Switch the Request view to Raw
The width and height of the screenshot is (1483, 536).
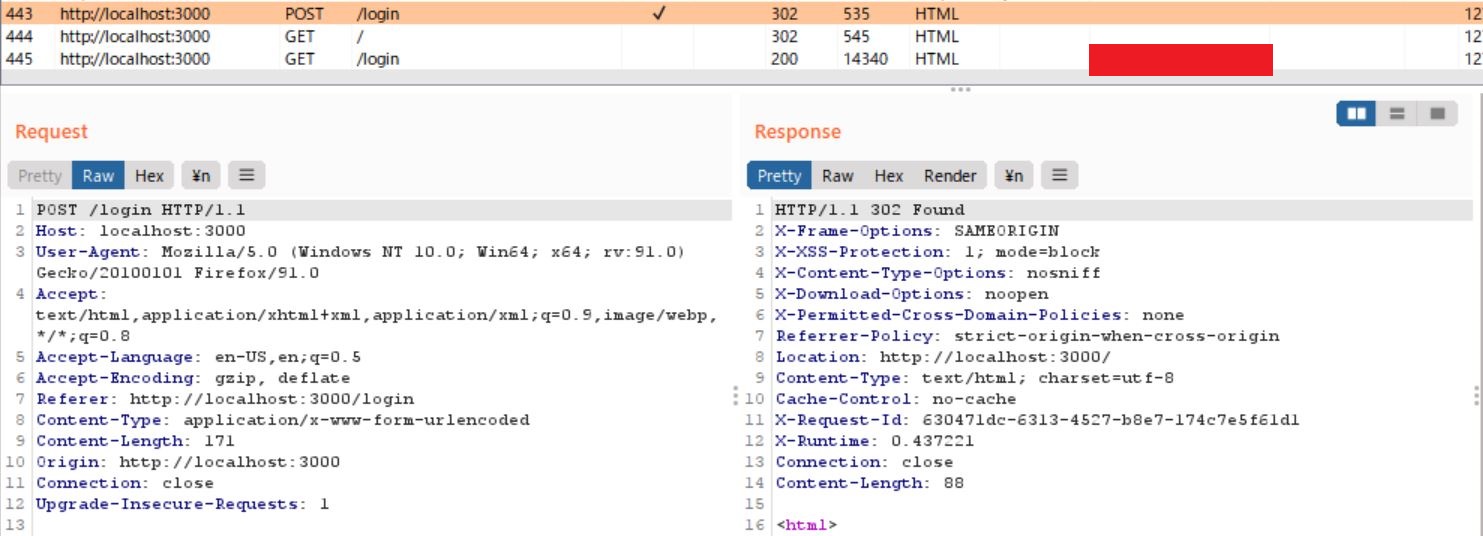click(x=98, y=176)
